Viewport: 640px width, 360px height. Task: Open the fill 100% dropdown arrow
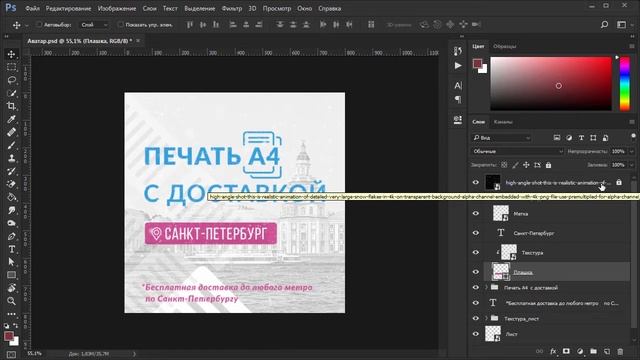pyautogui.click(x=631, y=165)
